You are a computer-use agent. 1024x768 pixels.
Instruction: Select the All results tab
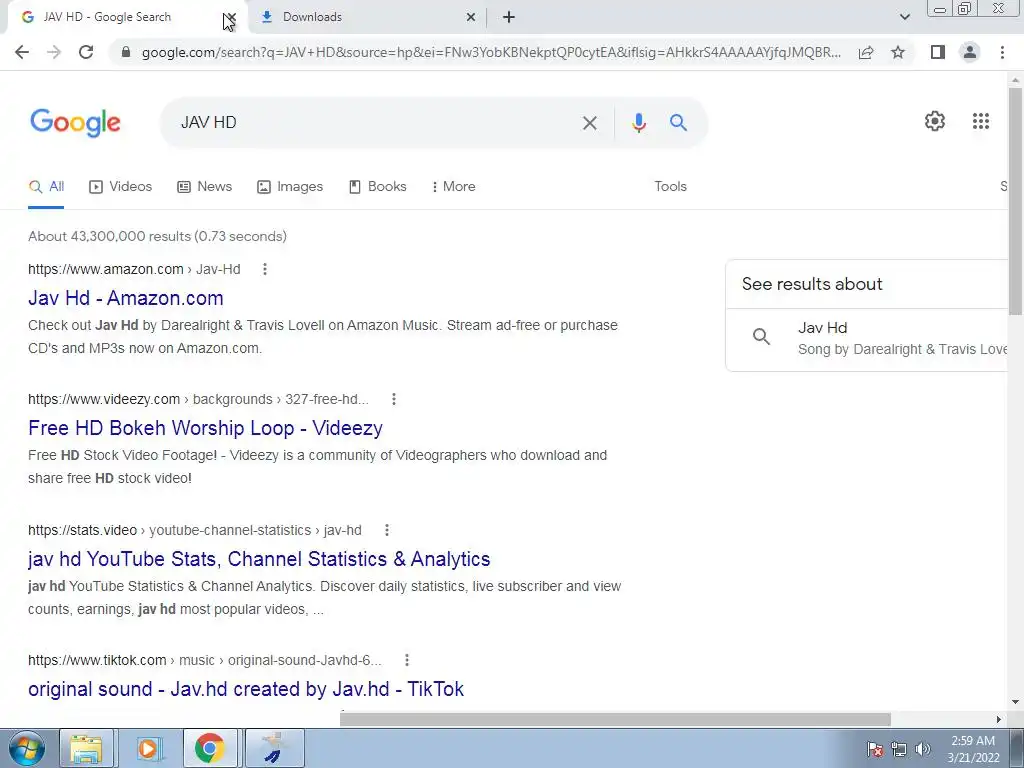pos(46,187)
